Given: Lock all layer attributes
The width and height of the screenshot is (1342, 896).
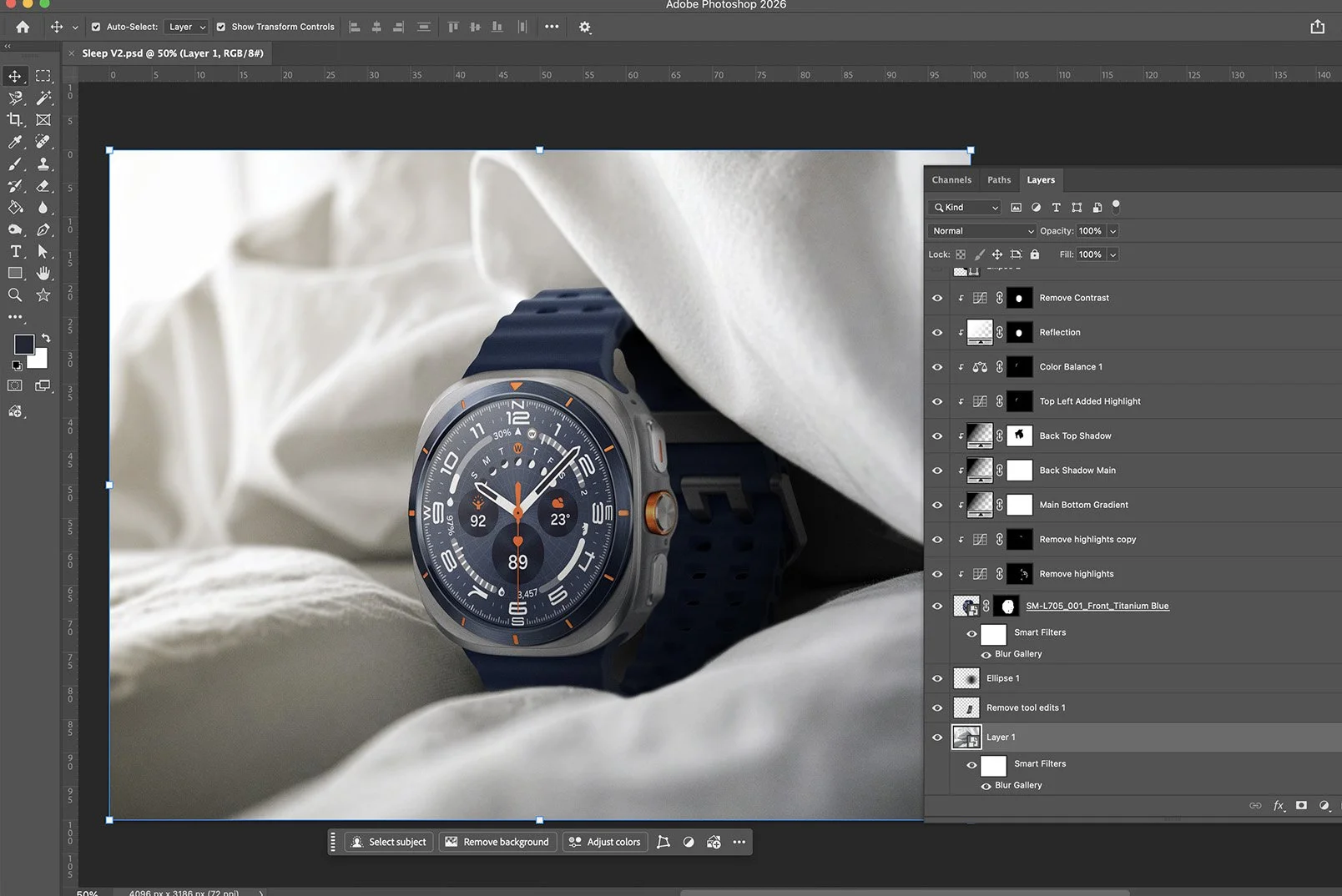Looking at the screenshot, I should point(1035,254).
